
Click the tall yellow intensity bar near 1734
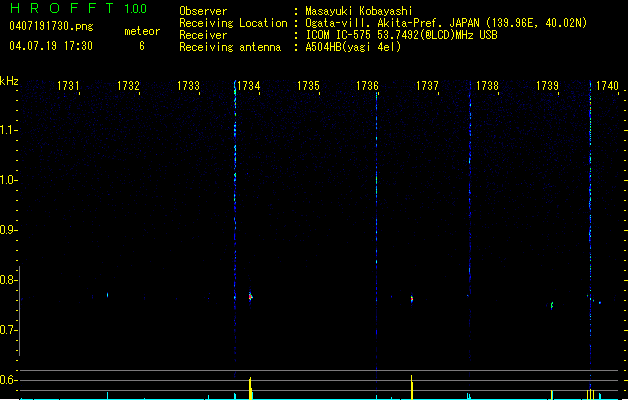(x=250, y=388)
